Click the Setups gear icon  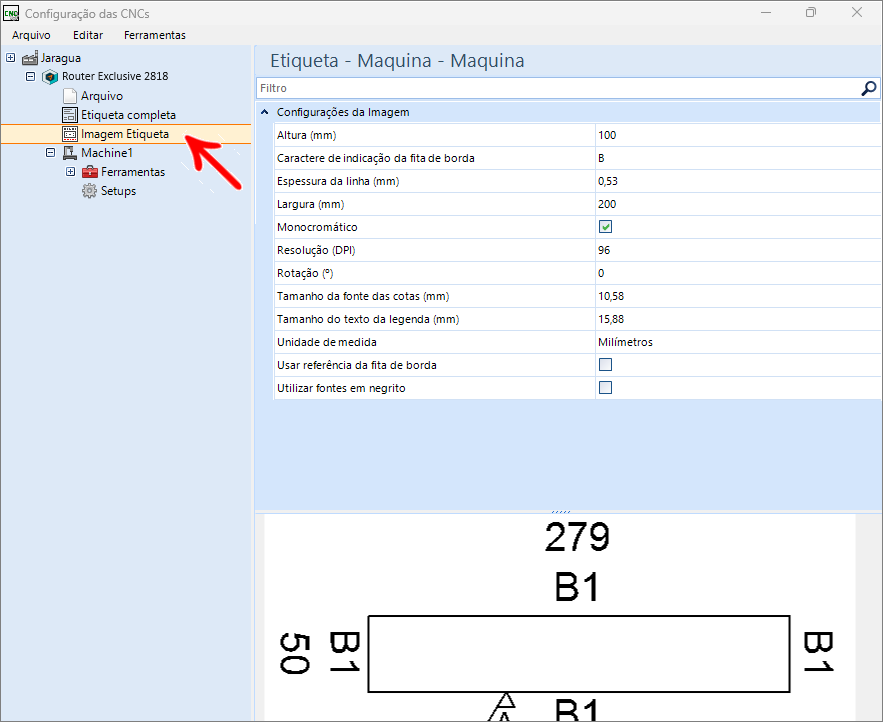[x=90, y=191]
